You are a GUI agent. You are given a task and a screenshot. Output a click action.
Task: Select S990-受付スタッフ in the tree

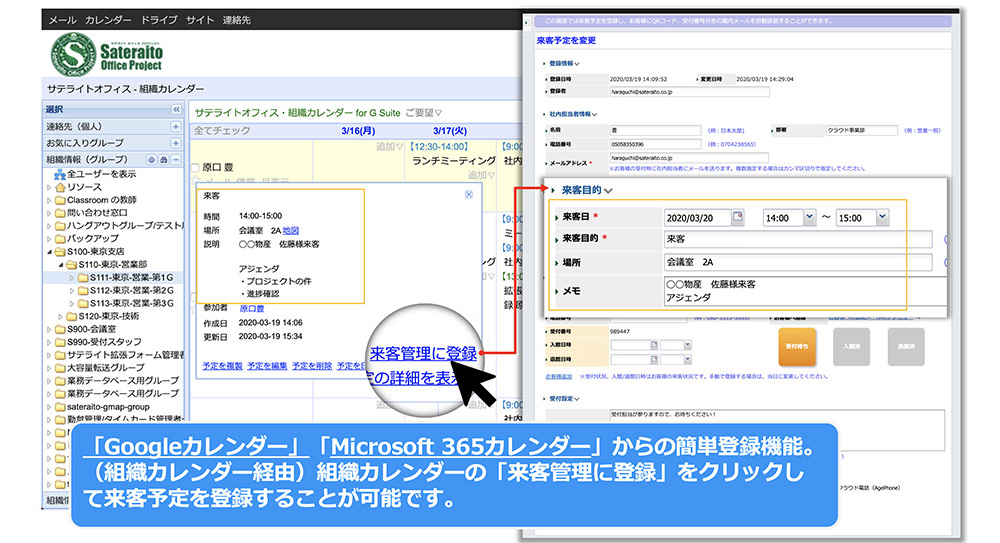[104, 342]
